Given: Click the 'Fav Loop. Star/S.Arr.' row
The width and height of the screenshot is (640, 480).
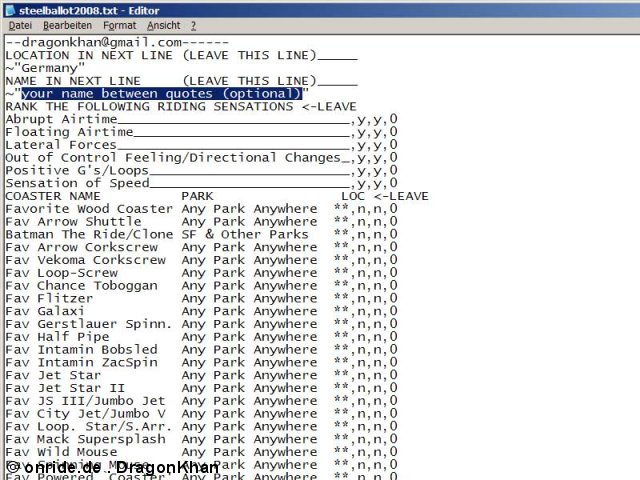Looking at the screenshot, I should tap(201, 427).
